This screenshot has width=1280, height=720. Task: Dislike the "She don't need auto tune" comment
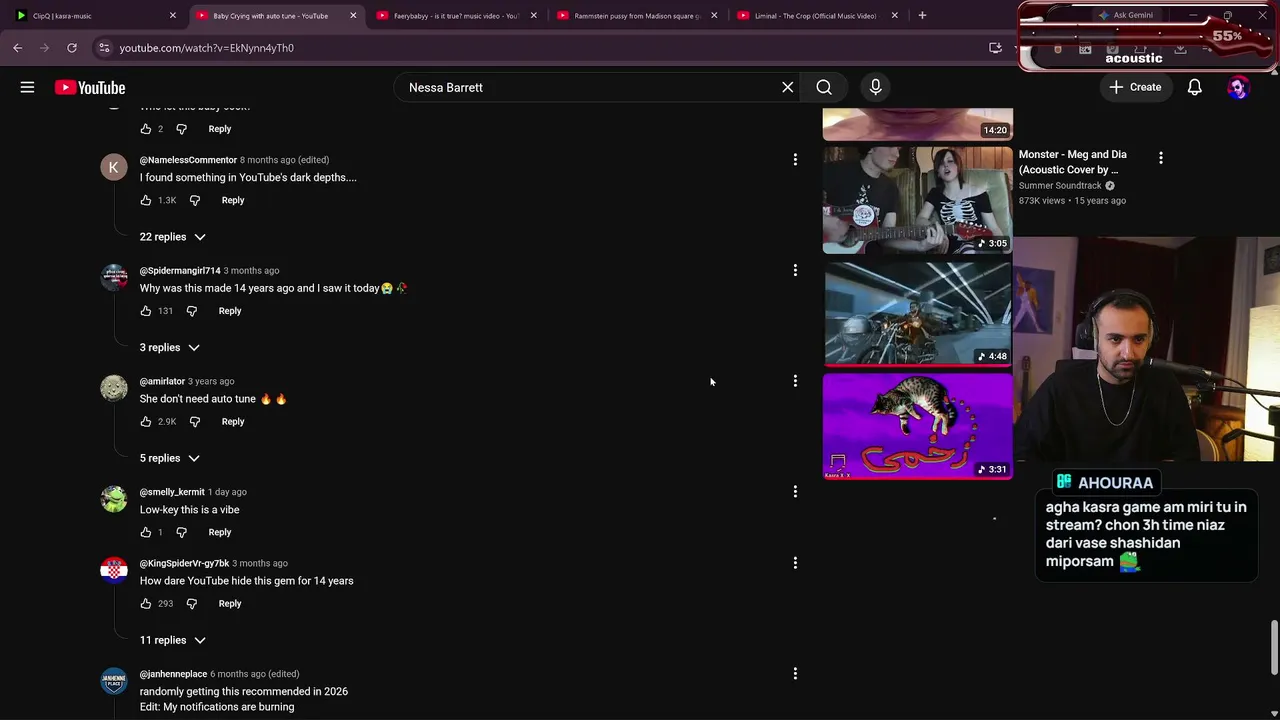click(x=195, y=422)
